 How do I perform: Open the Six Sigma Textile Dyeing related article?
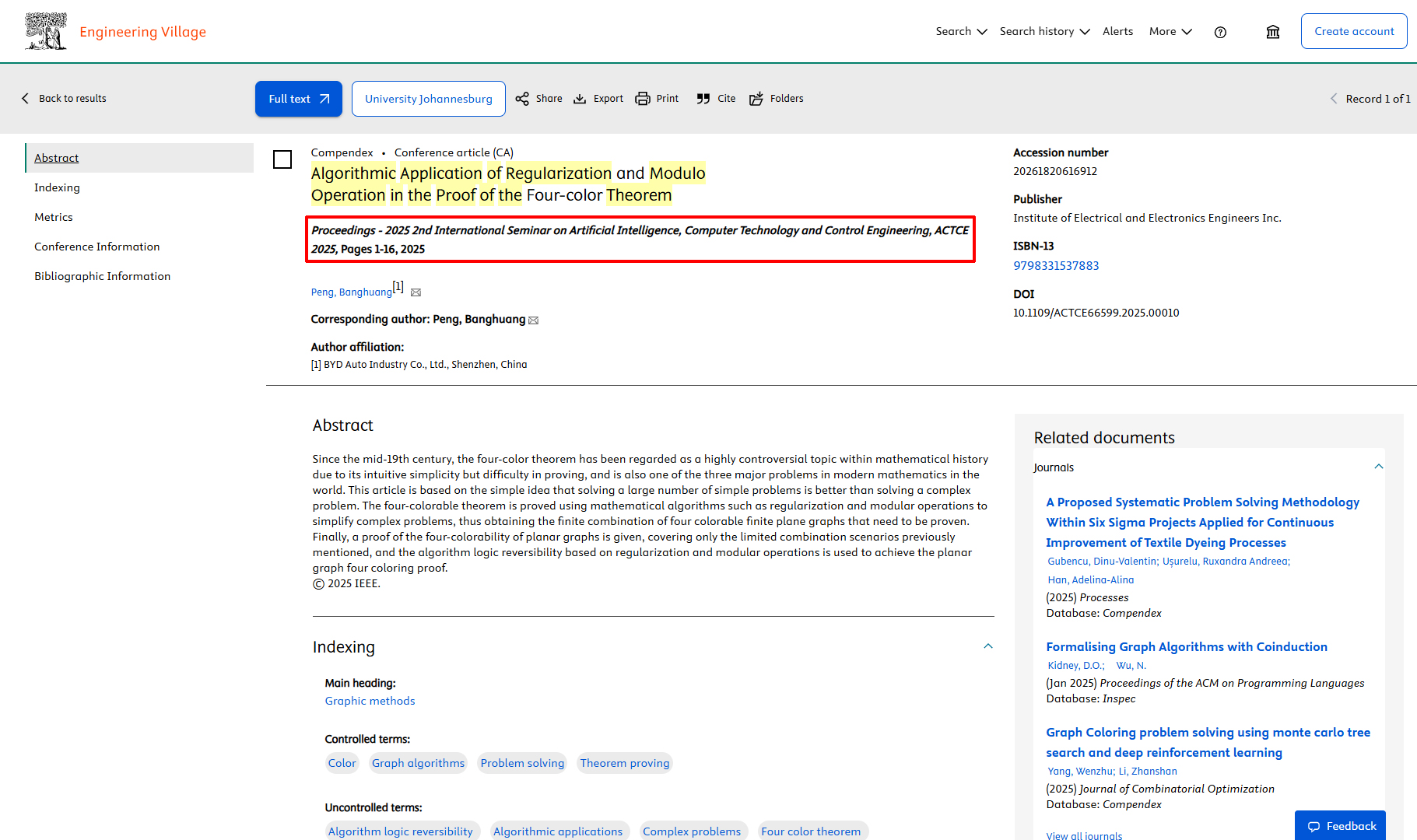(x=1202, y=523)
